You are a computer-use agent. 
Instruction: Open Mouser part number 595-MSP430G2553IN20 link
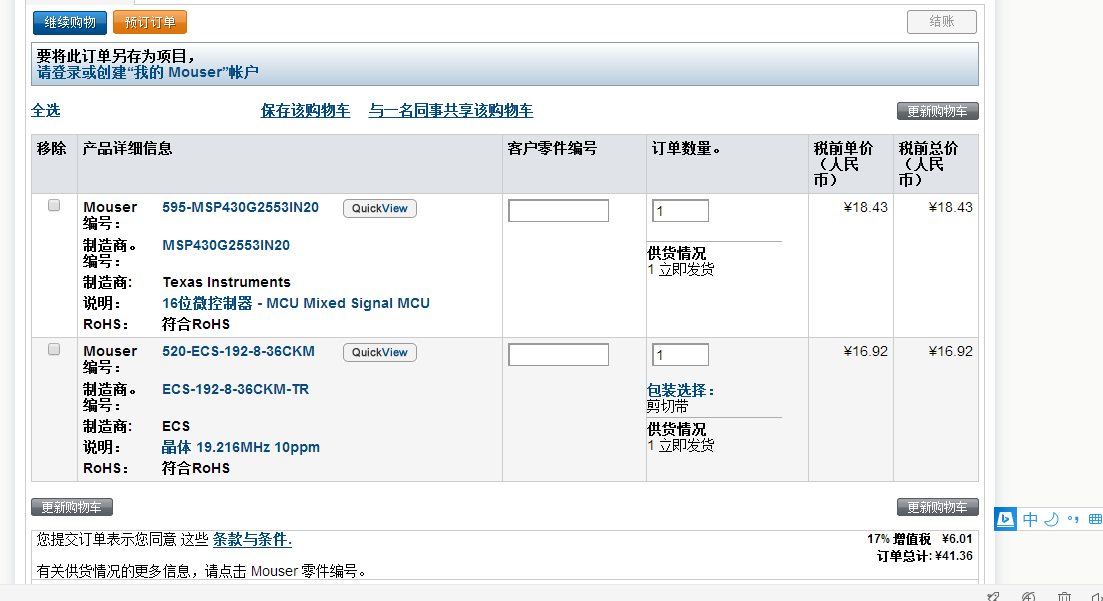coord(241,208)
